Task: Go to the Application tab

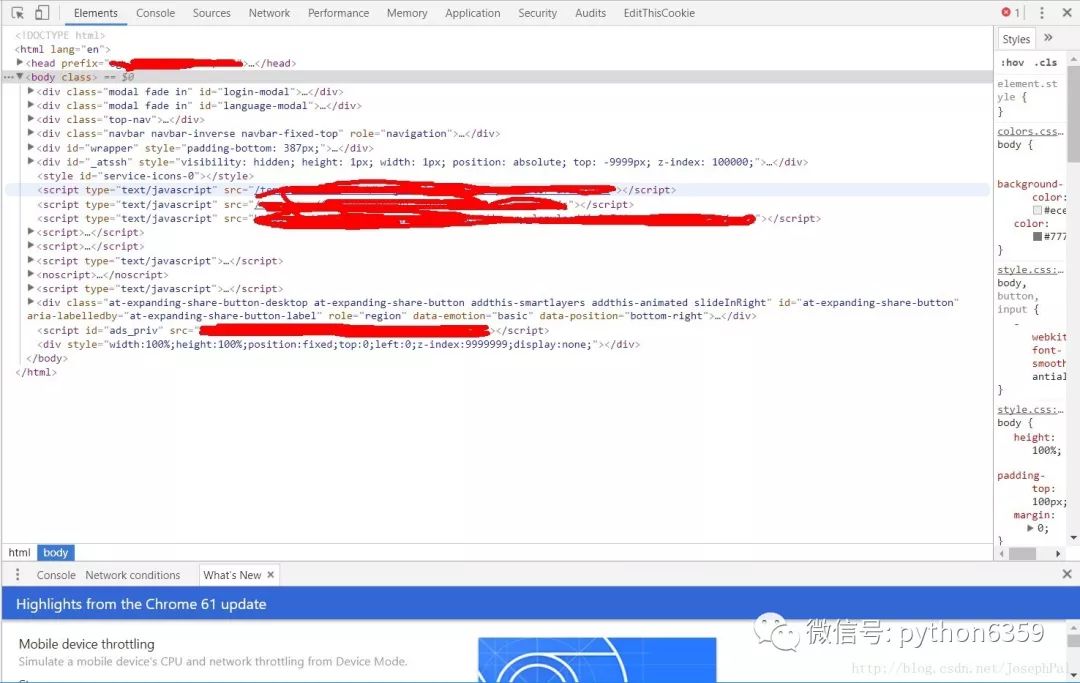Action: click(472, 13)
